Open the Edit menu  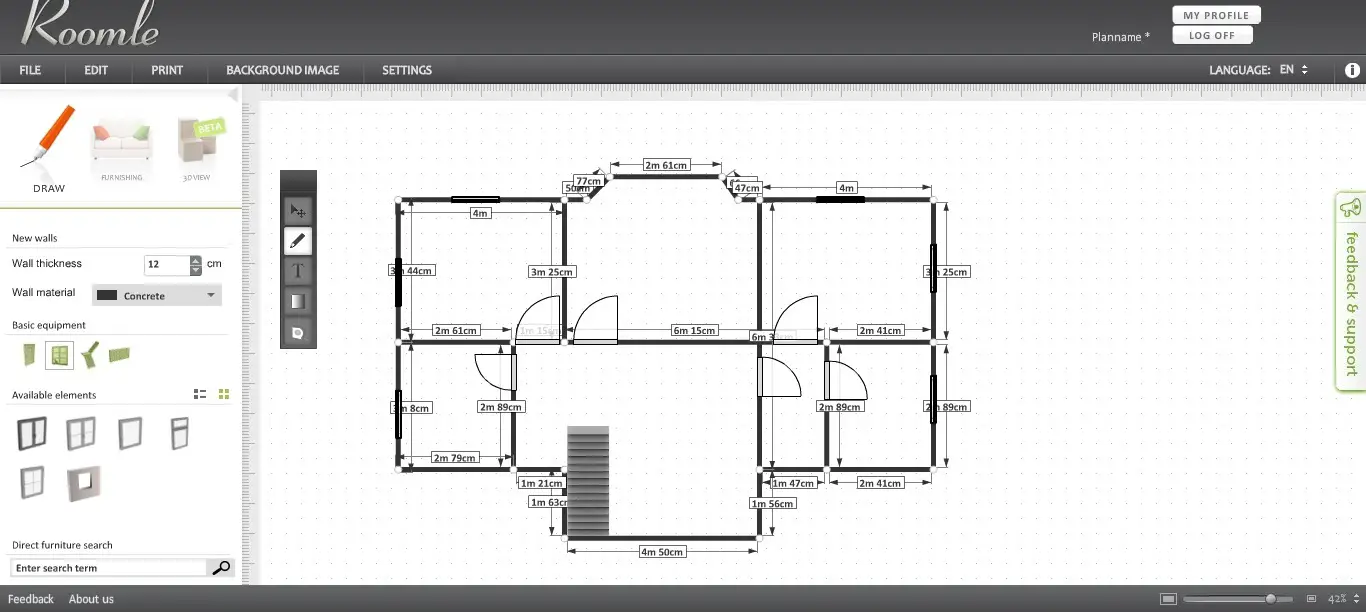tap(96, 70)
